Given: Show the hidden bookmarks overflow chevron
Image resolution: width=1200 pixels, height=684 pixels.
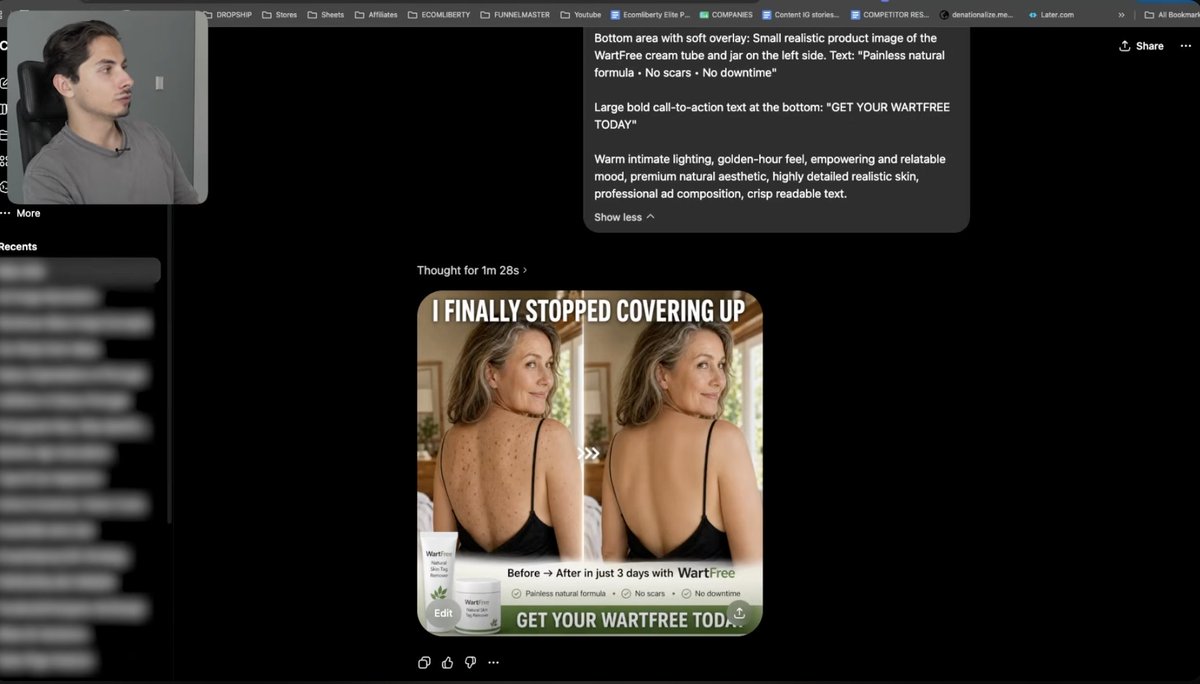Looking at the screenshot, I should tap(1121, 15).
